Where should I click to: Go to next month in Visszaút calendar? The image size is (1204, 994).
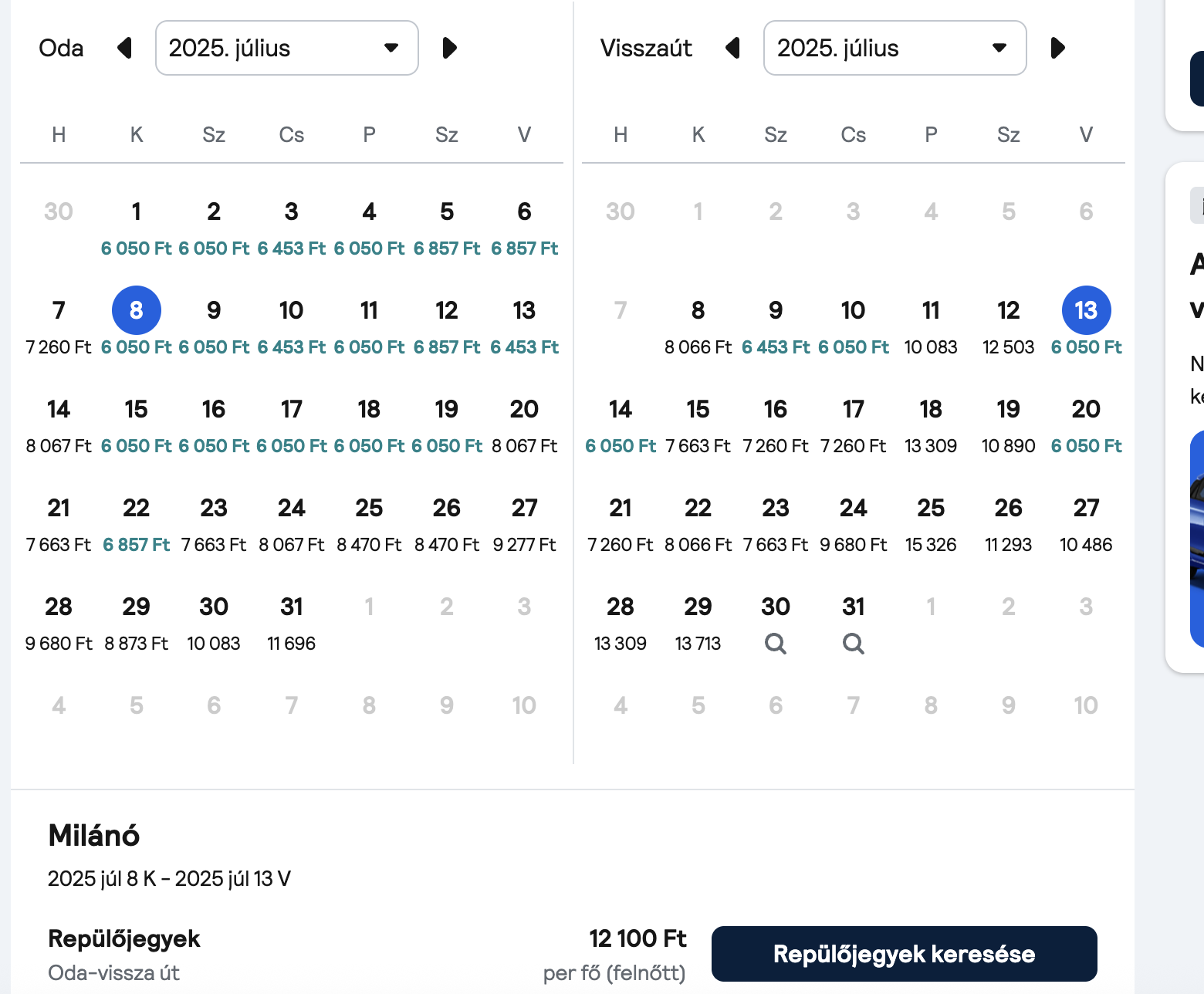point(1057,48)
